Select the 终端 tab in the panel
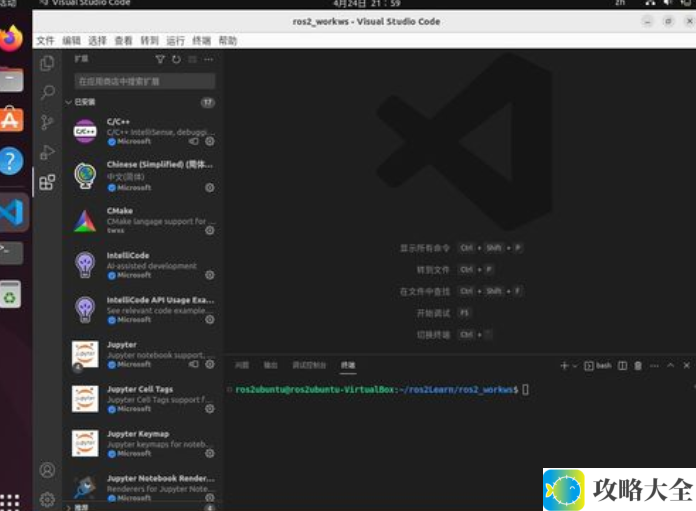The image size is (696, 511). pos(348,365)
